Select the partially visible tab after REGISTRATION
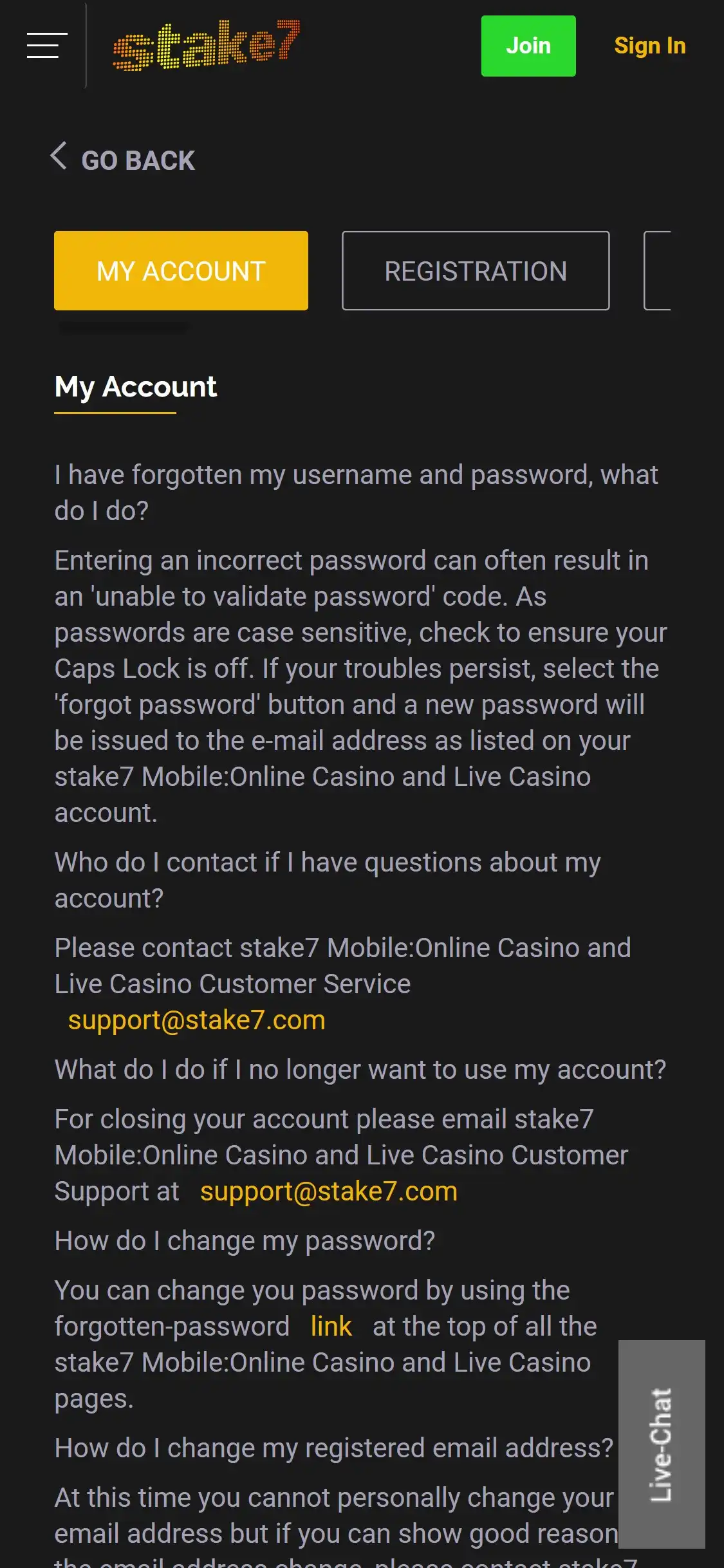 click(x=657, y=270)
